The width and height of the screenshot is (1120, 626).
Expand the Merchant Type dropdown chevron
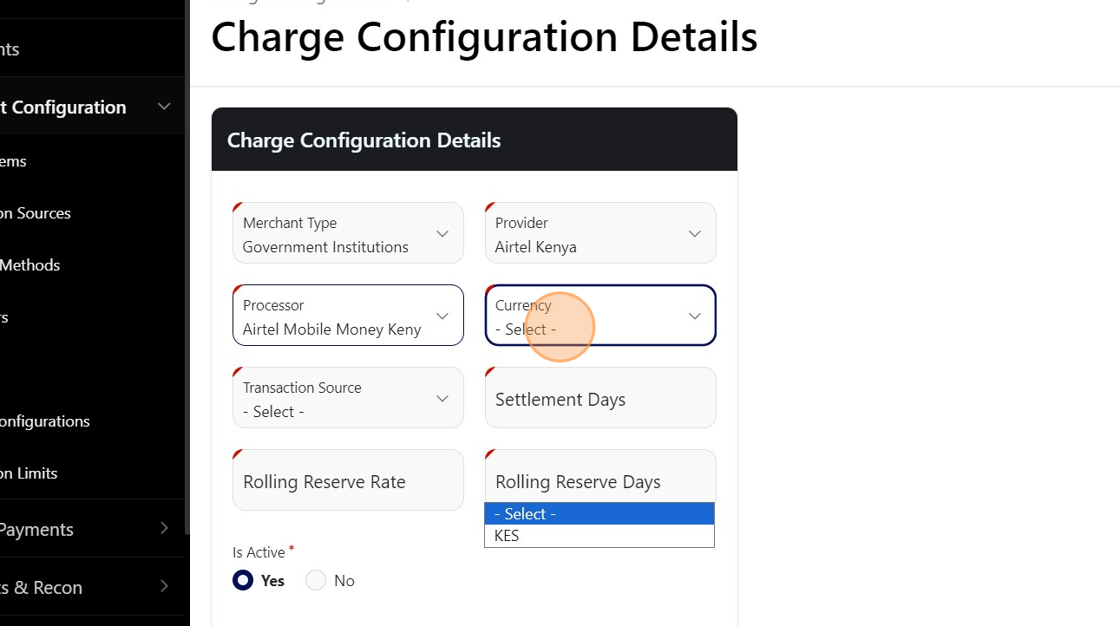point(442,234)
